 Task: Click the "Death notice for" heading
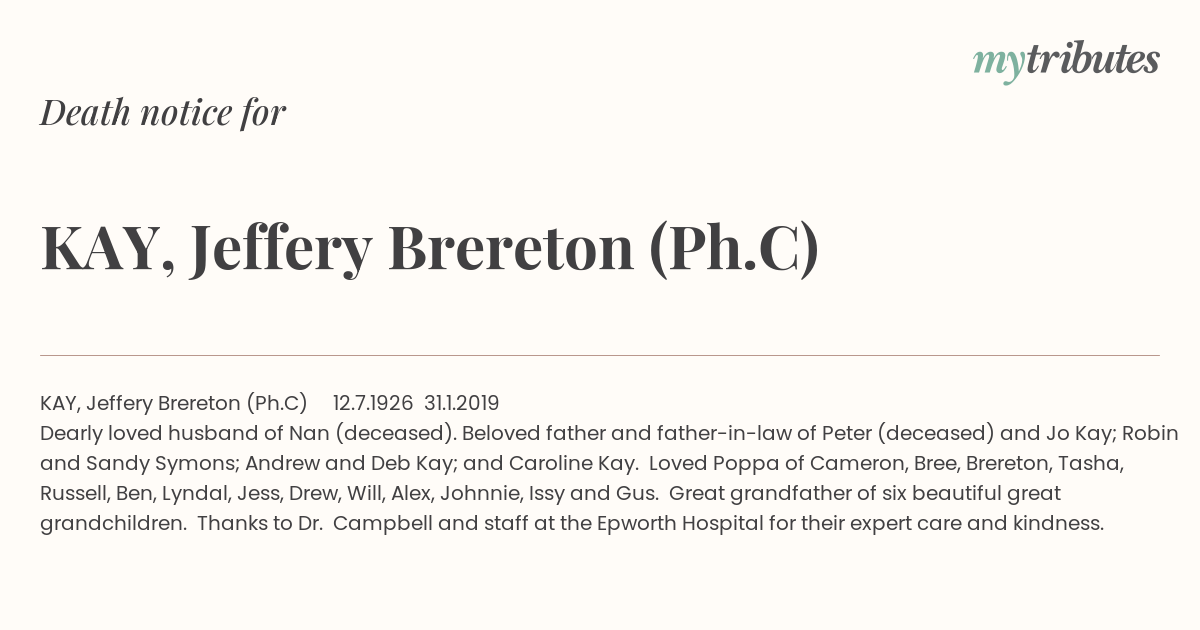(163, 113)
